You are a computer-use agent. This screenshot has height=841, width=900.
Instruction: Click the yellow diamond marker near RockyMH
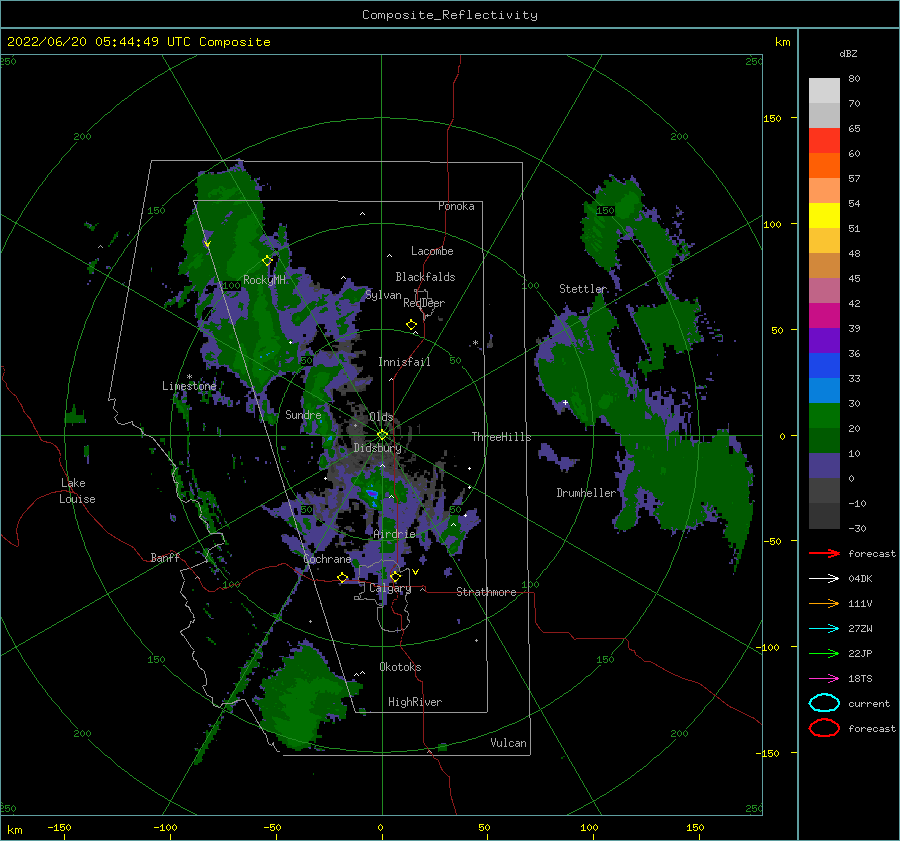point(267,261)
